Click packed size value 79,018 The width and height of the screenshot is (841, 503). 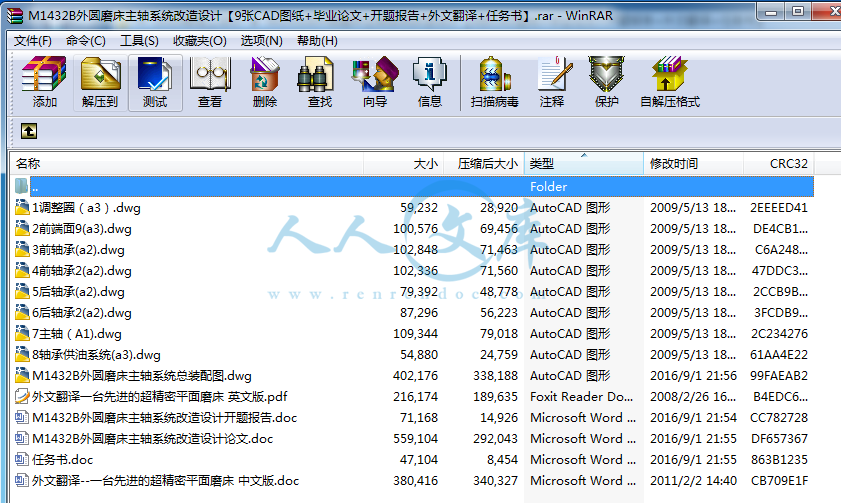(x=498, y=333)
